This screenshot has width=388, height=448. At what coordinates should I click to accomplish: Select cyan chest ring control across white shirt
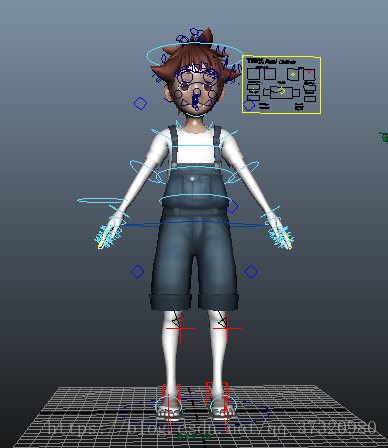pos(195,148)
